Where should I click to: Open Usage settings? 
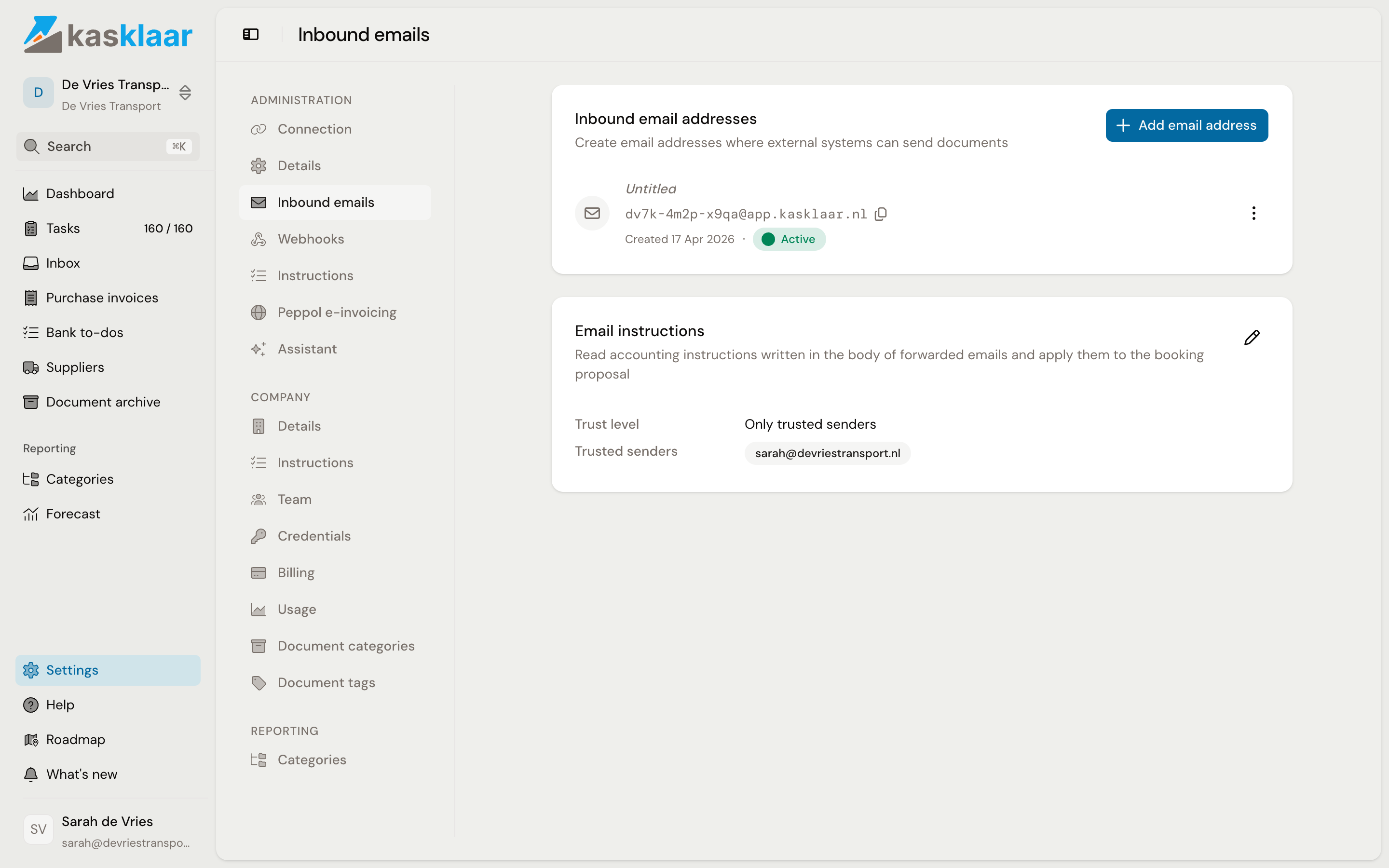(335, 609)
